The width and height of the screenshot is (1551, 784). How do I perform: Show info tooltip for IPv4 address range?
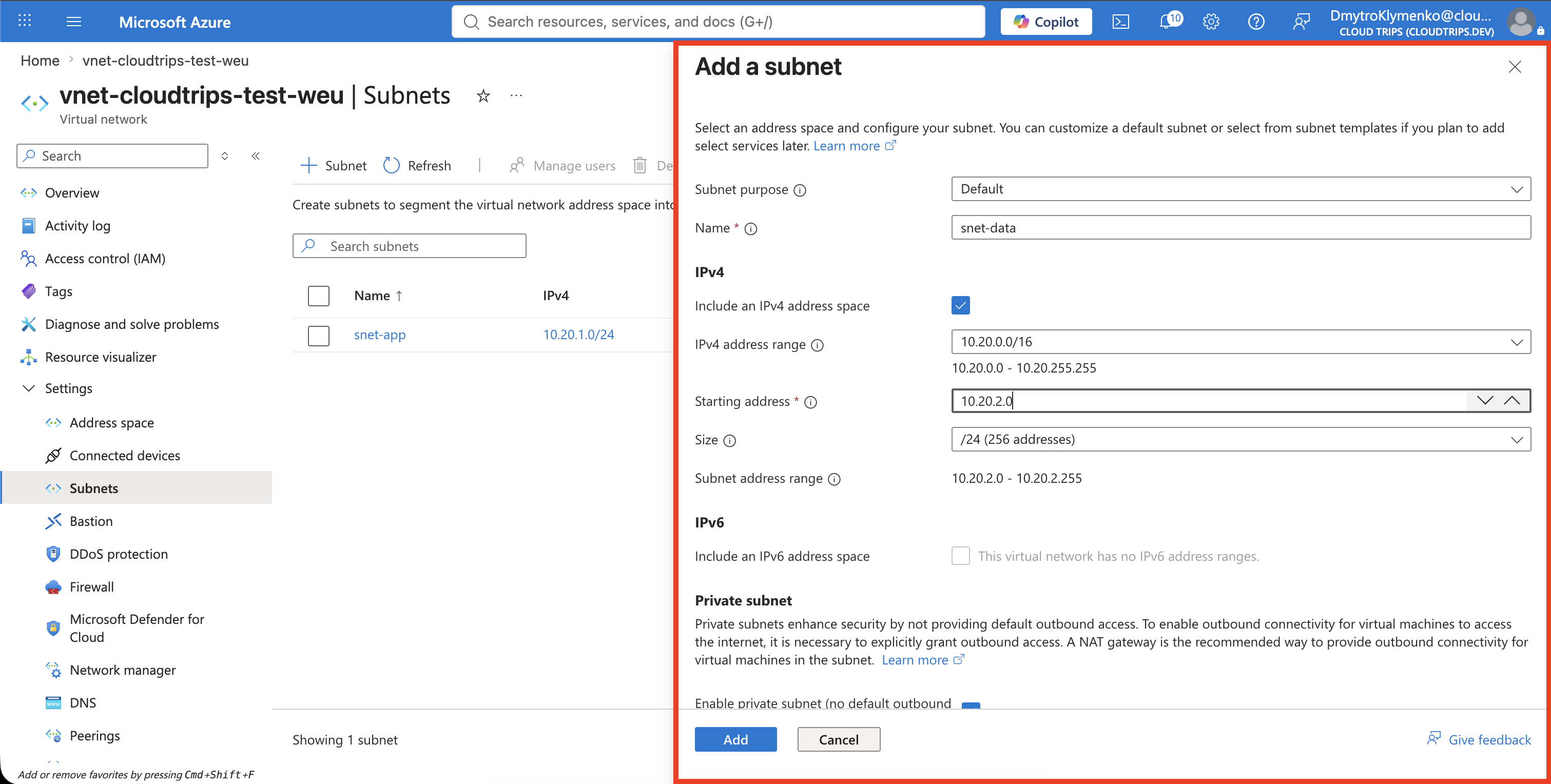click(817, 345)
